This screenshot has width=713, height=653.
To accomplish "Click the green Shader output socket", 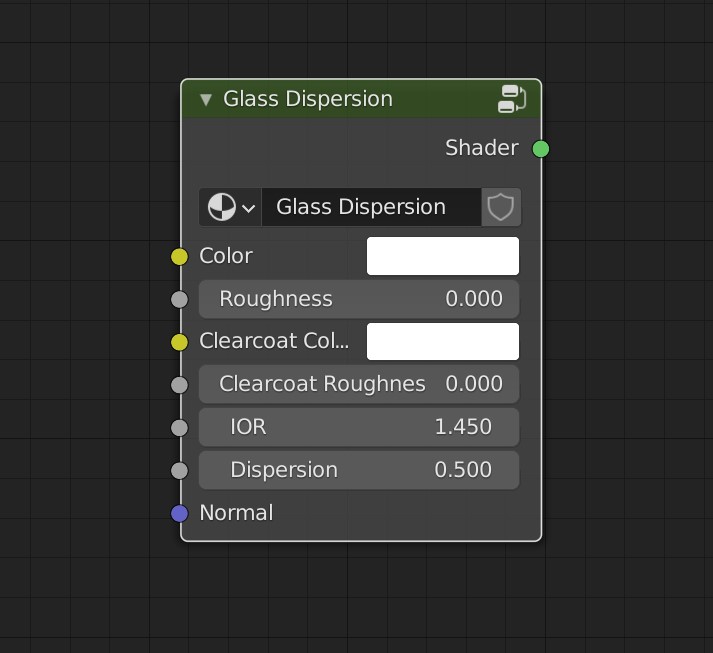I will pyautogui.click(x=541, y=149).
